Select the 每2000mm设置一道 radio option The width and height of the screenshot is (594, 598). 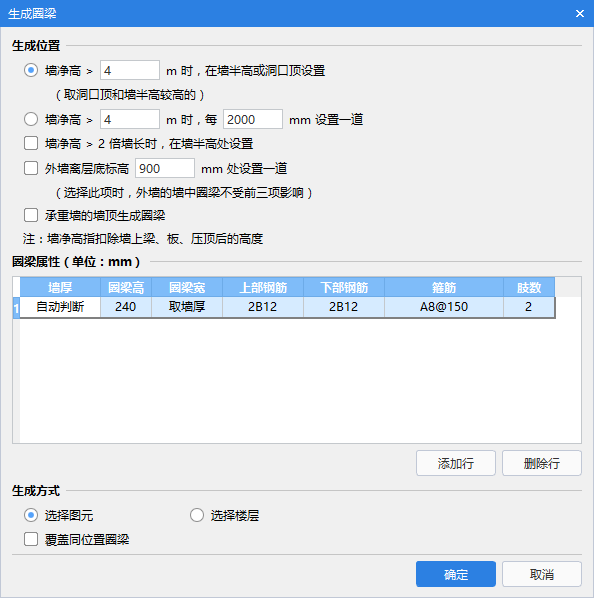pyautogui.click(x=31, y=119)
